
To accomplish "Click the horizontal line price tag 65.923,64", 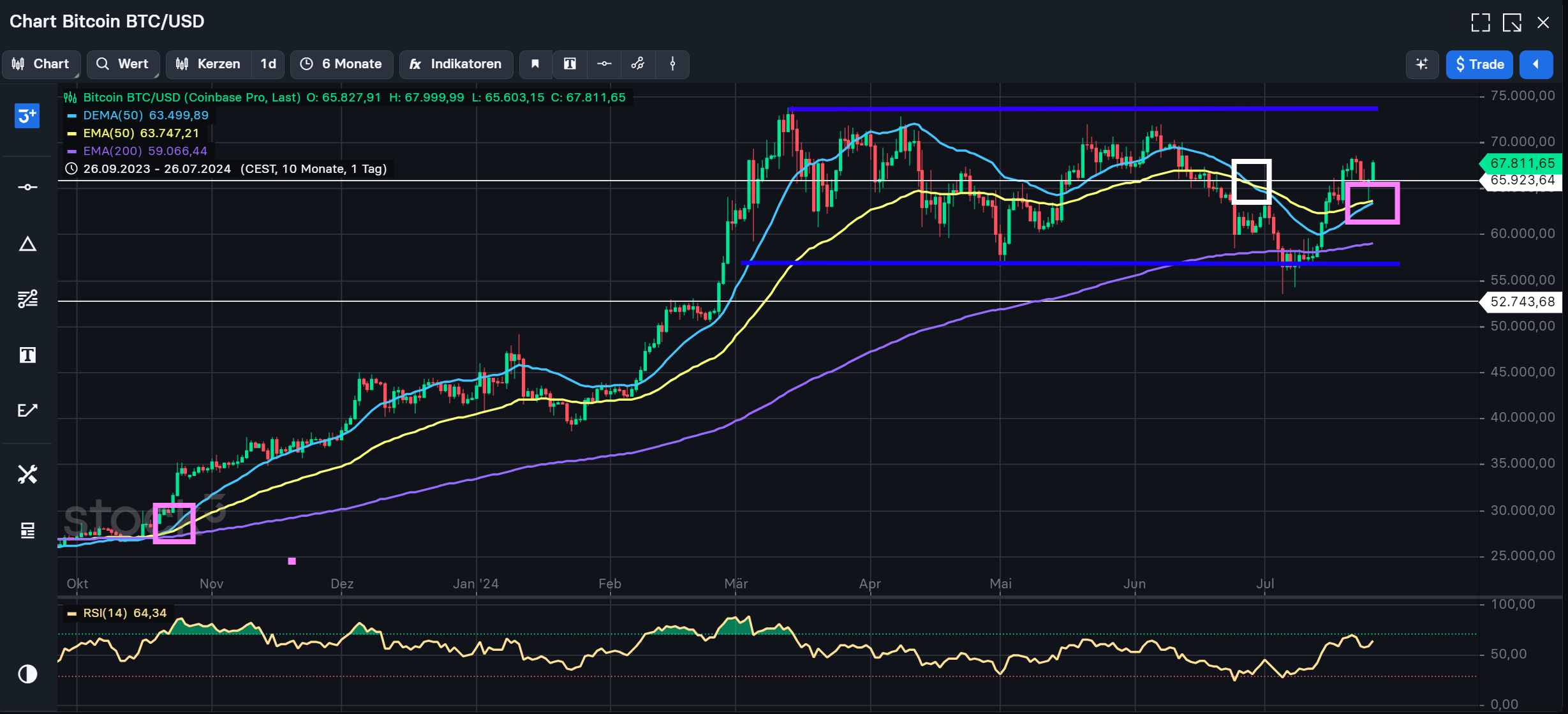I will point(1521,181).
